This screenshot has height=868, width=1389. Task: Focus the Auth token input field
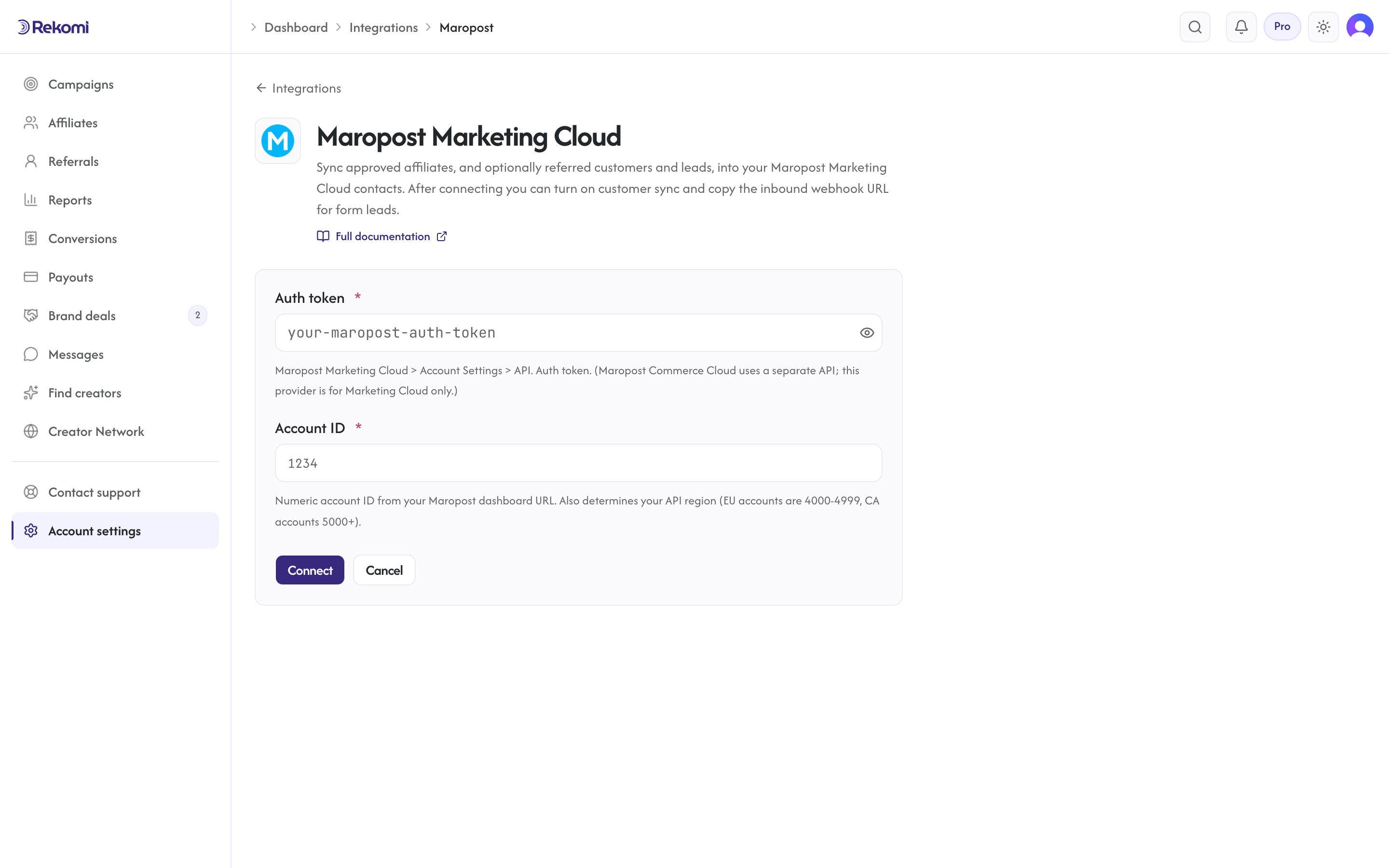(x=578, y=333)
